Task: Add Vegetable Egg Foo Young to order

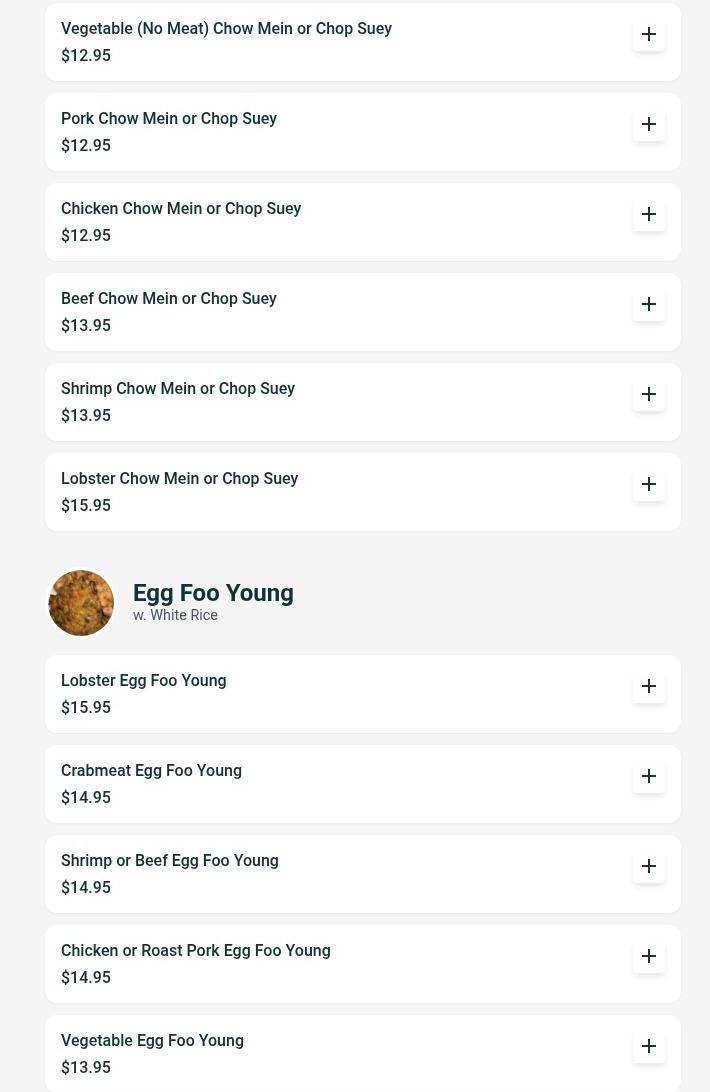Action: (x=649, y=1046)
